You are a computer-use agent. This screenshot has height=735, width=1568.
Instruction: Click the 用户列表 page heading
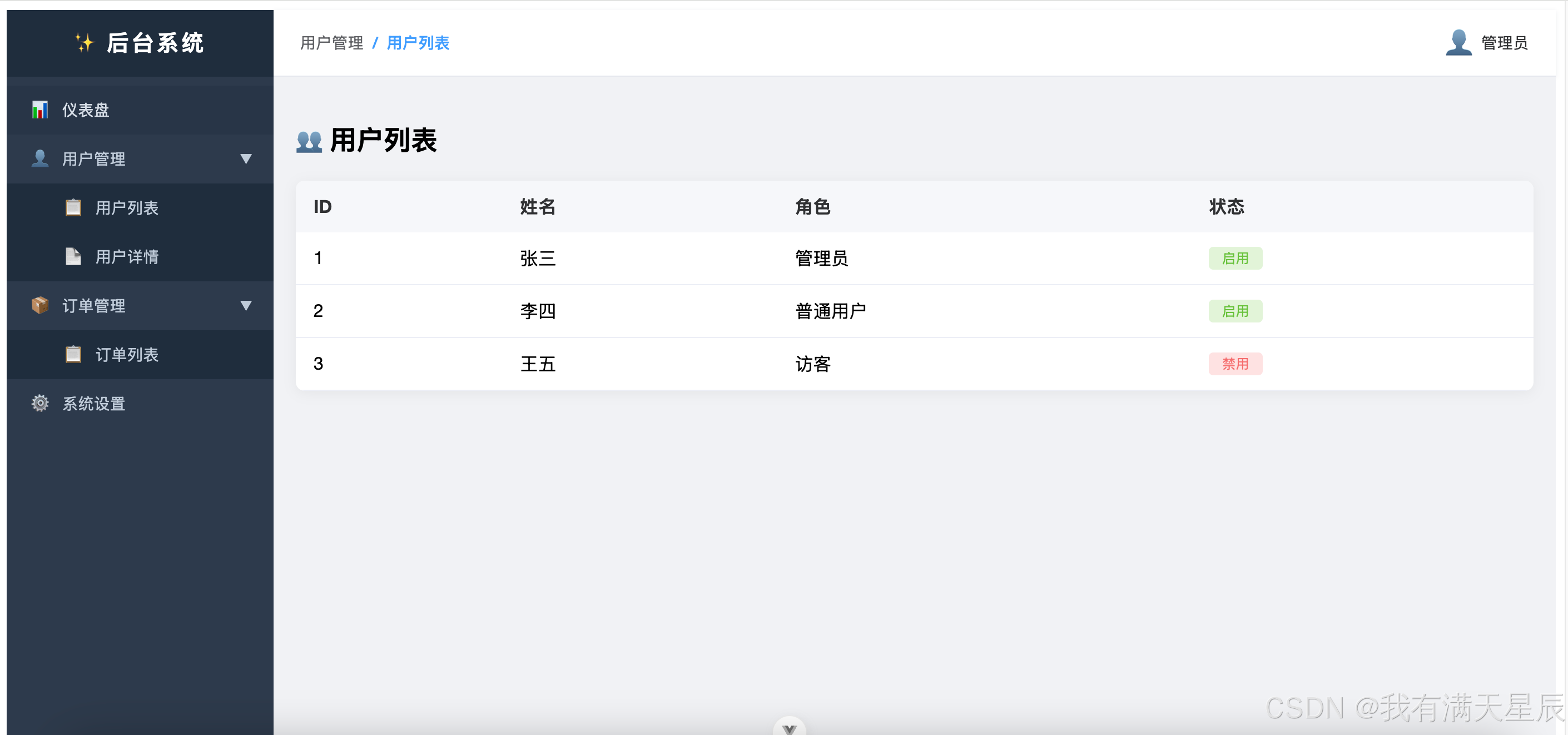(384, 141)
